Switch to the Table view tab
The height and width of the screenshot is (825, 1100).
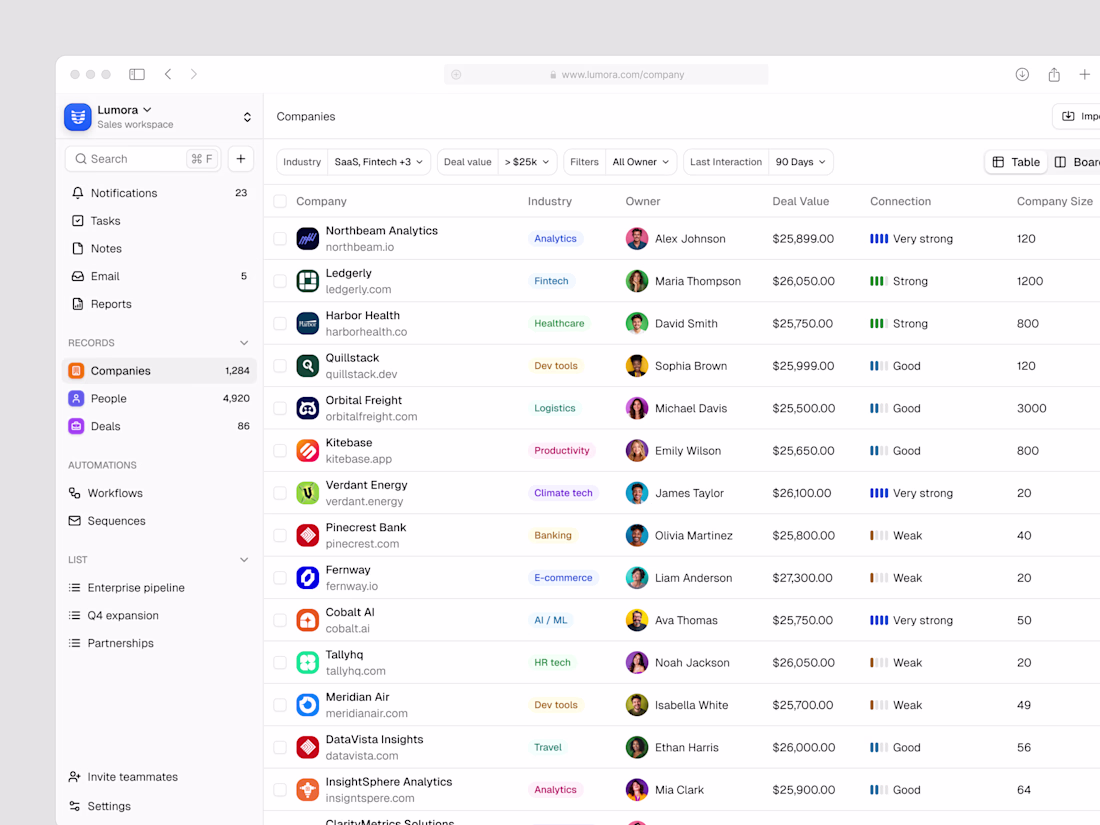[1016, 162]
